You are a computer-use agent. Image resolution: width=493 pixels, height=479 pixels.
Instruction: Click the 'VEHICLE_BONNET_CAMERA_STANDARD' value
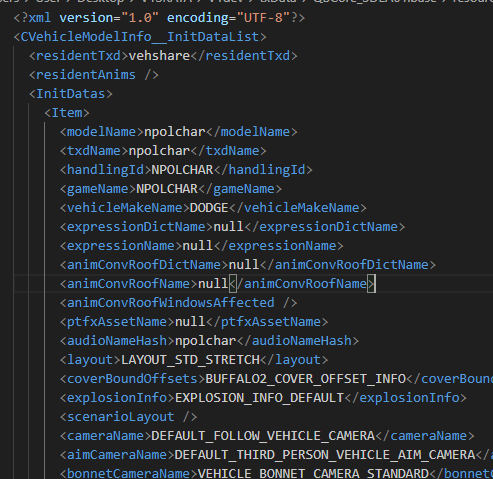click(313, 473)
